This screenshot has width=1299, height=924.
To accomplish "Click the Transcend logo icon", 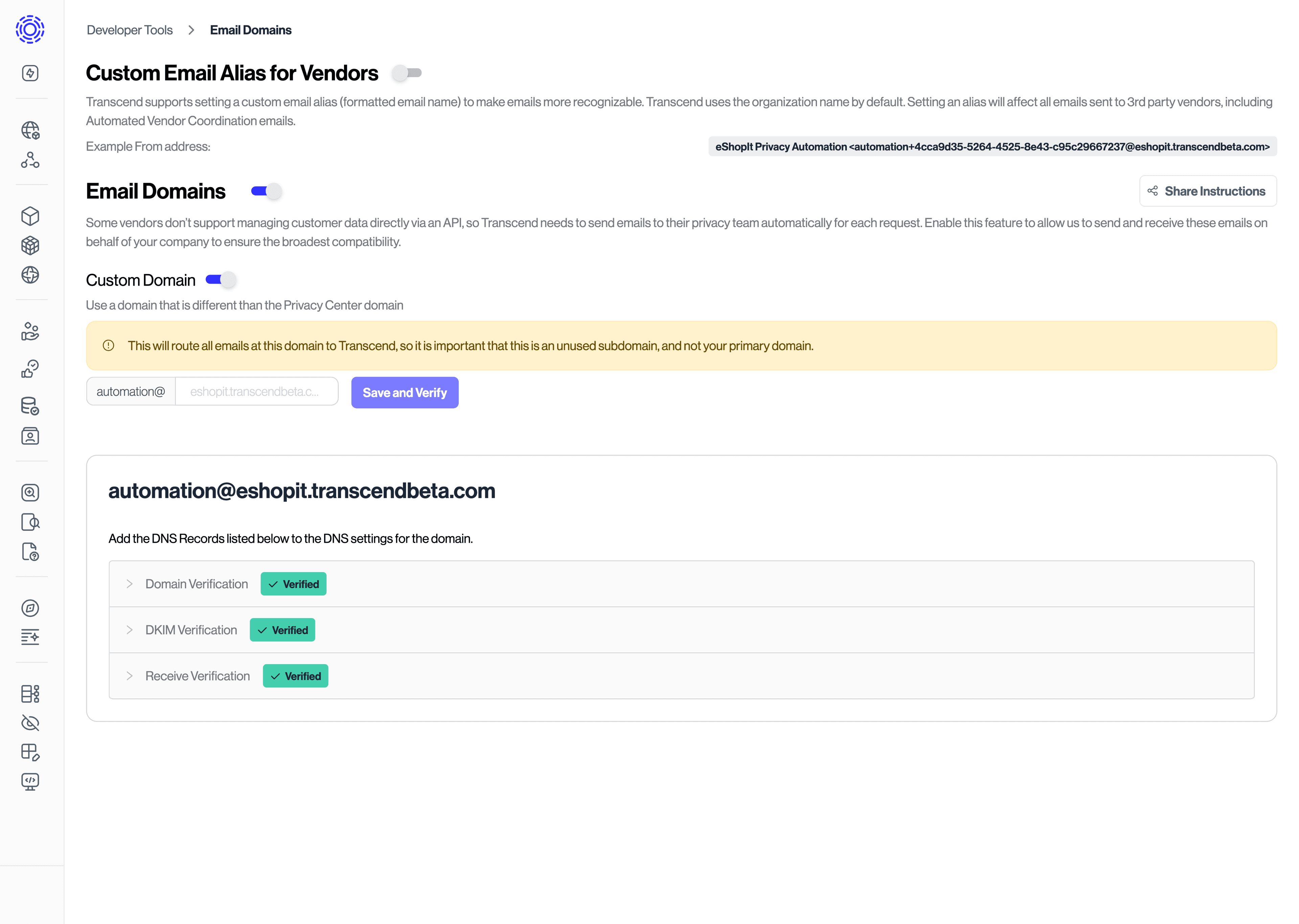I will 29,29.
